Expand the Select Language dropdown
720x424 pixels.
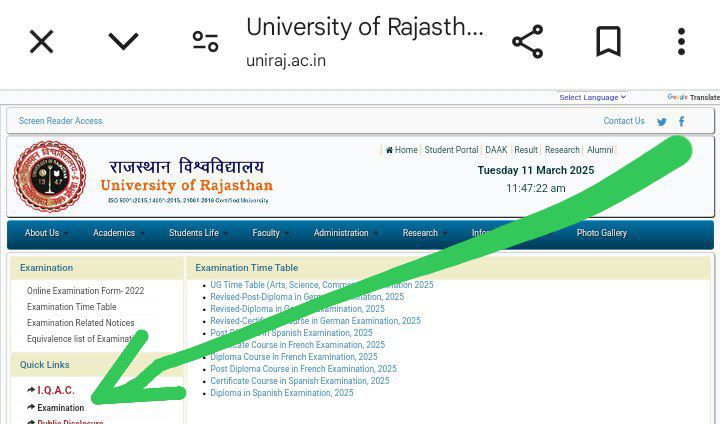(592, 97)
